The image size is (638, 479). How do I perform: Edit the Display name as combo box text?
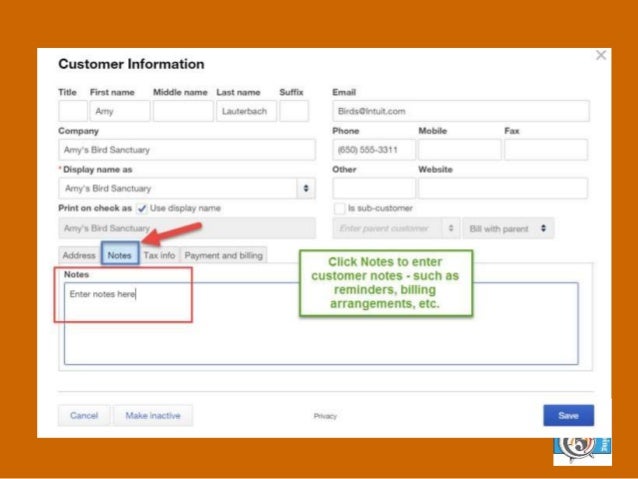point(178,188)
